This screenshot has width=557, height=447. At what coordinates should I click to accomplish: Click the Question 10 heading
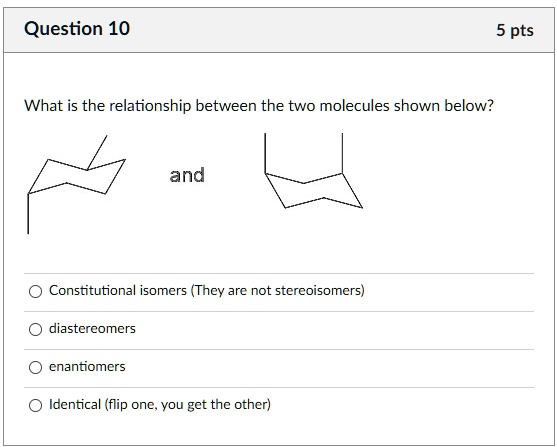(x=77, y=28)
